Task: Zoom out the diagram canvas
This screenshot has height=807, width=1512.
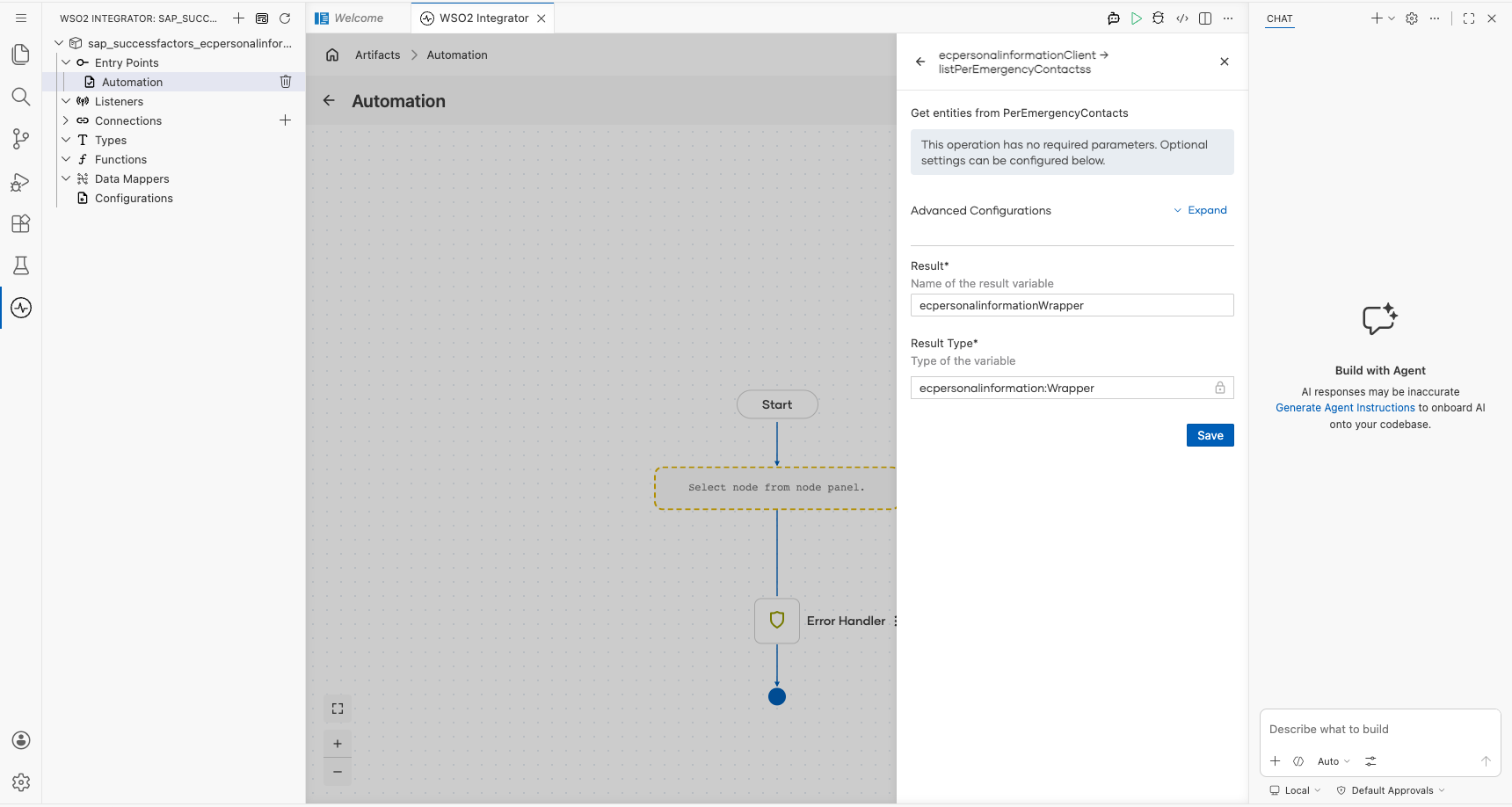Action: 338,772
